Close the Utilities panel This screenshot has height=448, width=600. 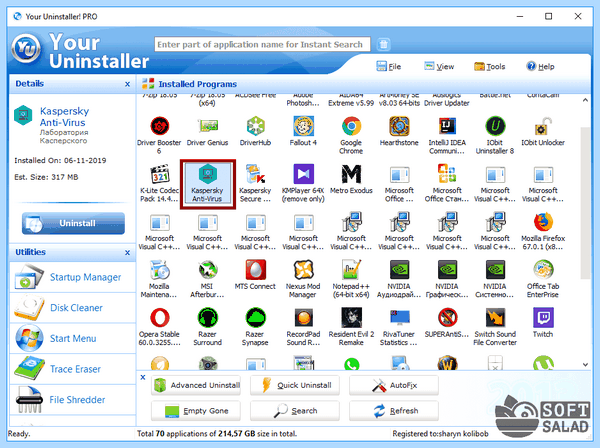(127, 253)
